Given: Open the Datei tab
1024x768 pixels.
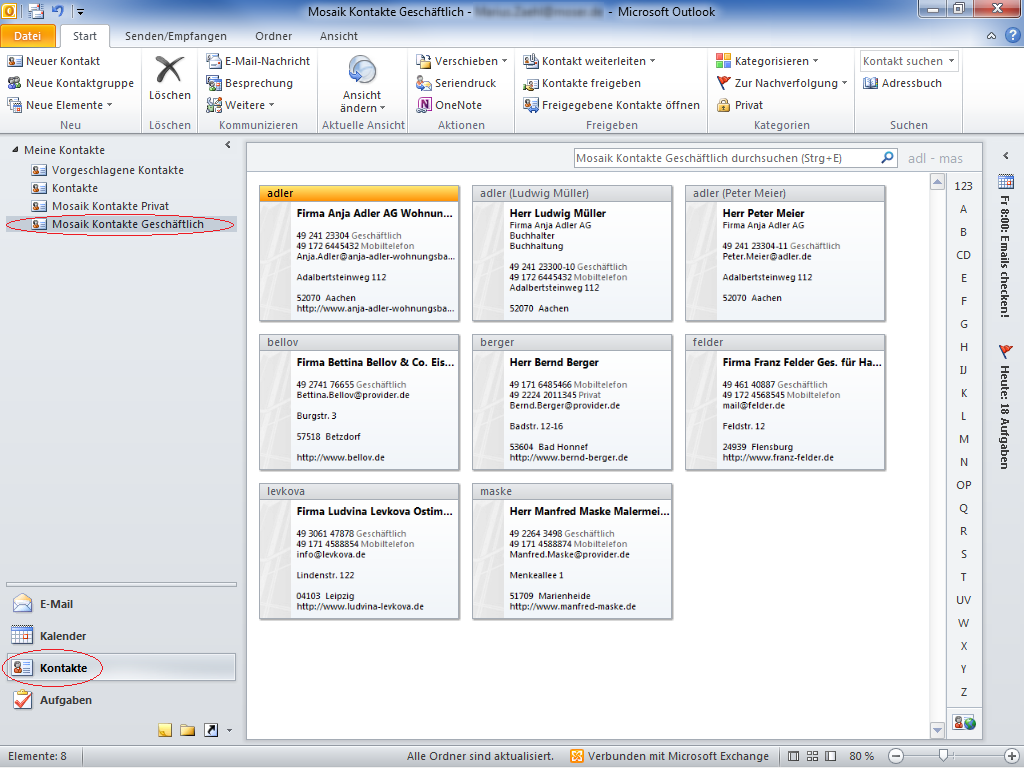Looking at the screenshot, I should tap(27, 36).
